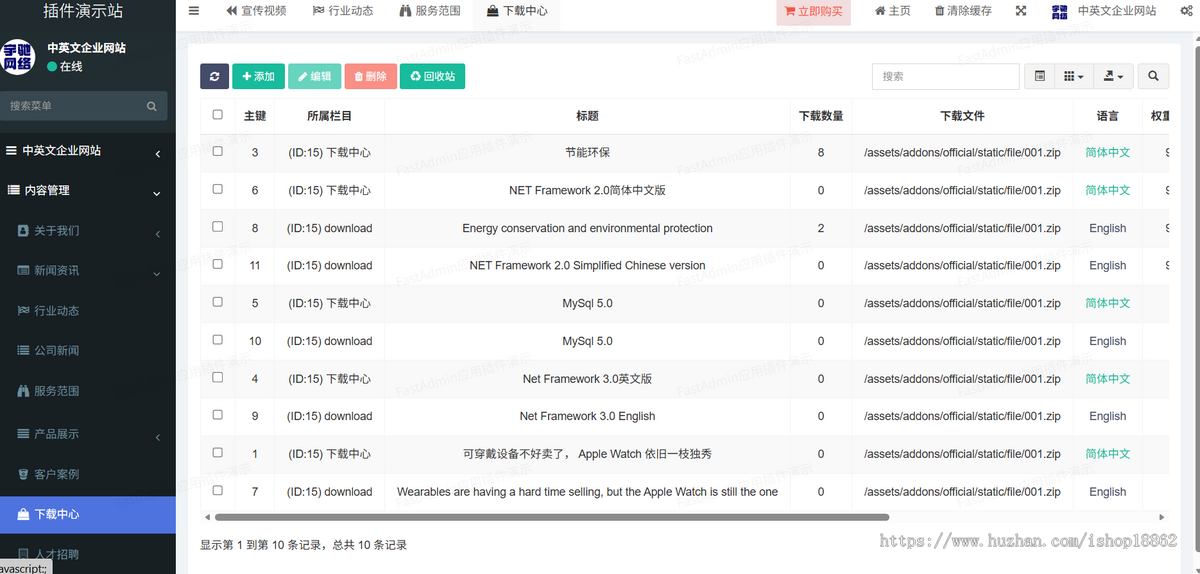Open the export data dropdown
The image size is (1200, 574).
[x=1113, y=76]
